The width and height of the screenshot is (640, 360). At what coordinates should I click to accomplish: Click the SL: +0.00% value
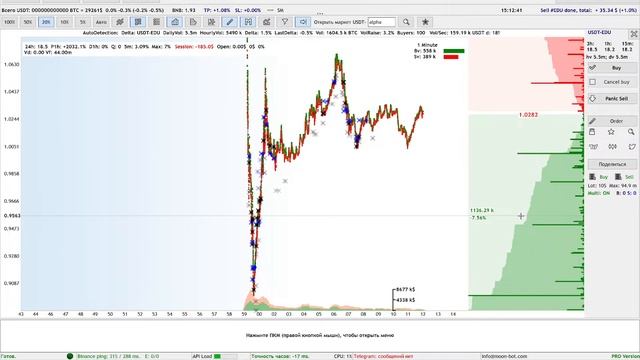[248, 10]
